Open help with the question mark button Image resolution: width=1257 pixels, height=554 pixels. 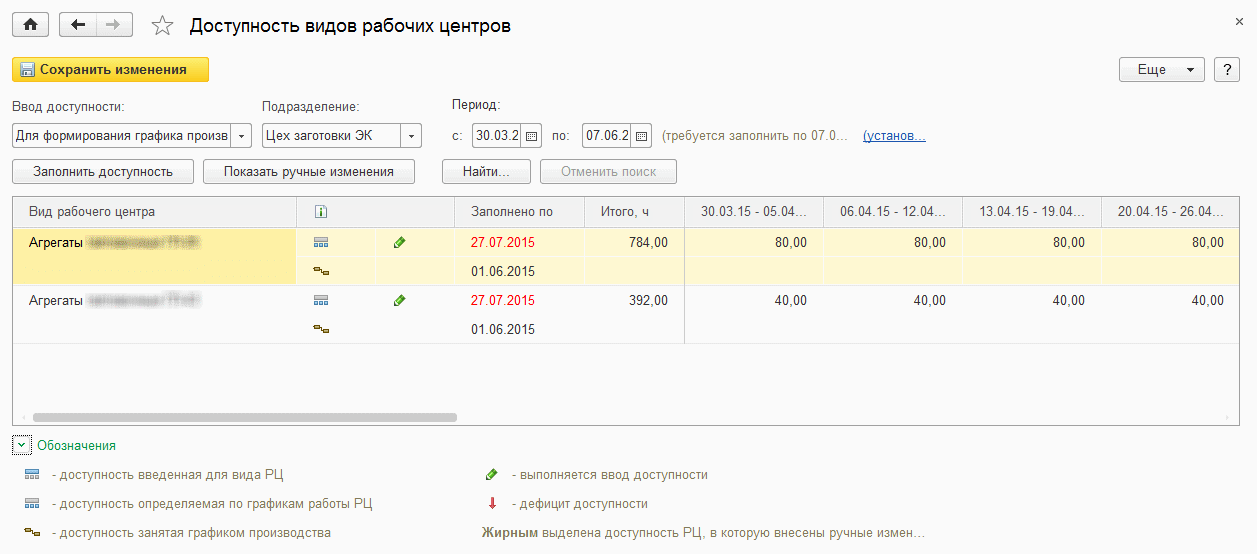click(x=1226, y=70)
